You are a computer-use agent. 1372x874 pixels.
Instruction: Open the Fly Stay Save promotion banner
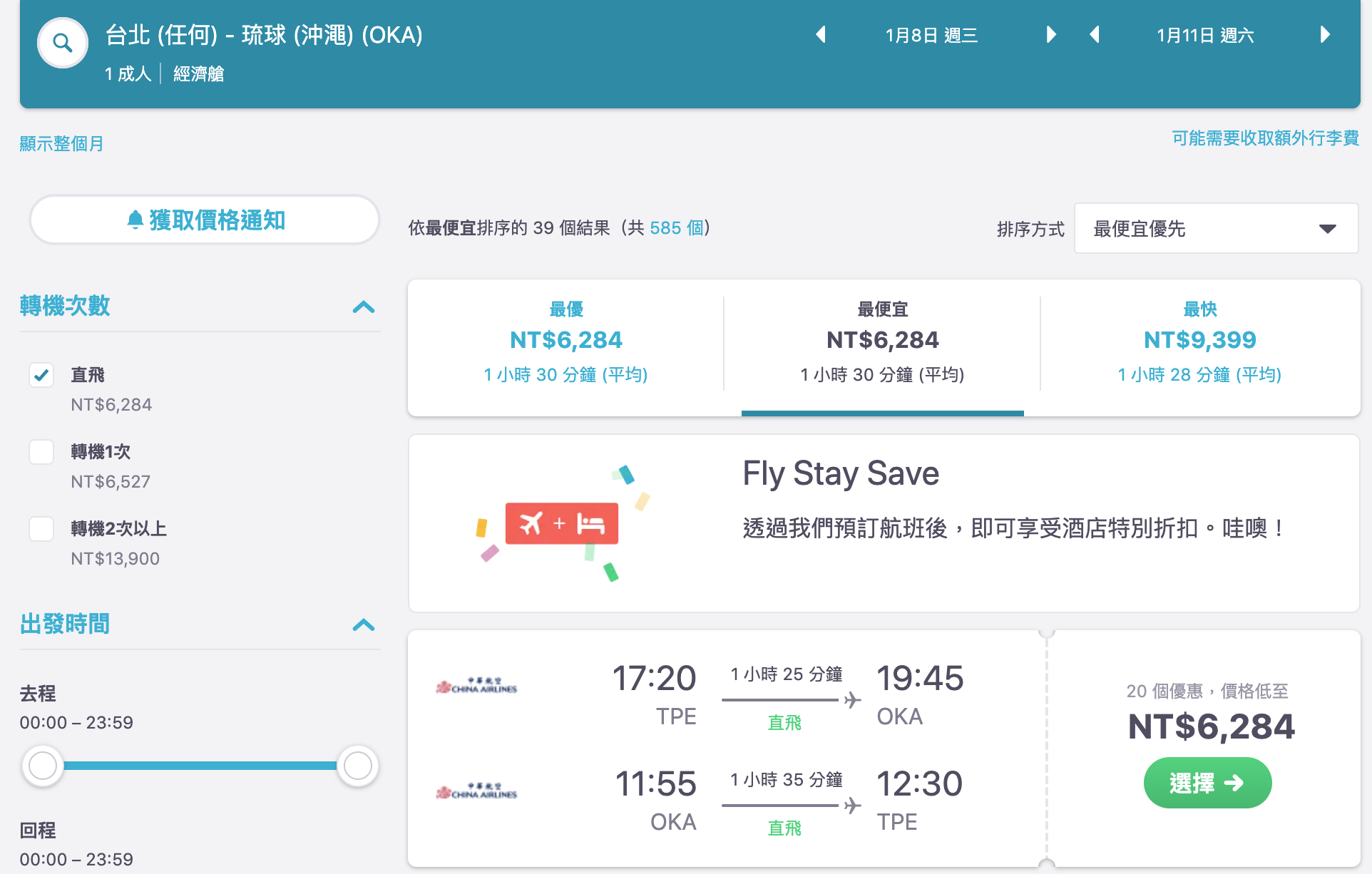tap(884, 523)
